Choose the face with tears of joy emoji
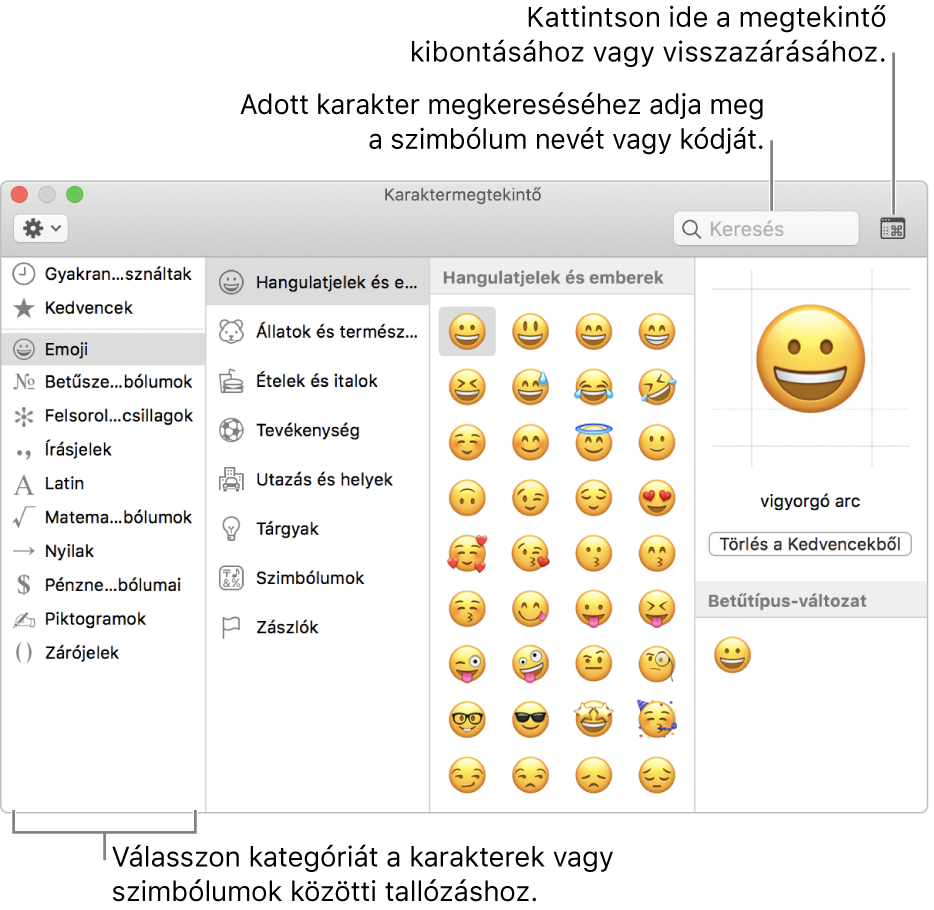934x910 pixels. (594, 387)
